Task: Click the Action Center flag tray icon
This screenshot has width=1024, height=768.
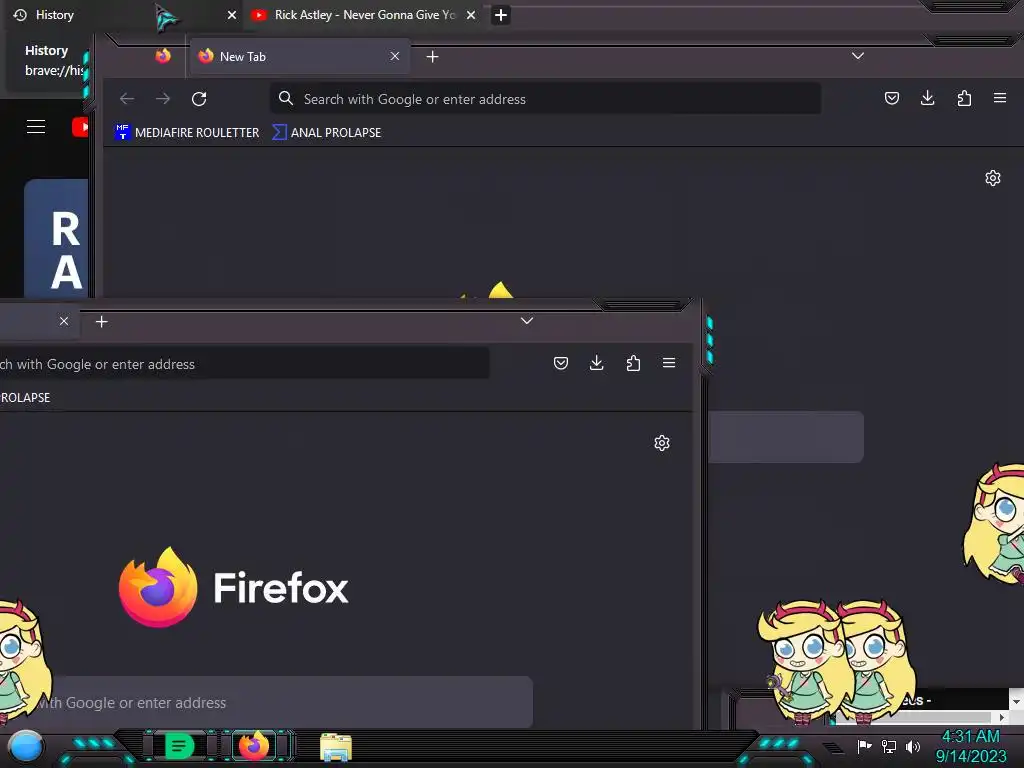Action: 864,746
